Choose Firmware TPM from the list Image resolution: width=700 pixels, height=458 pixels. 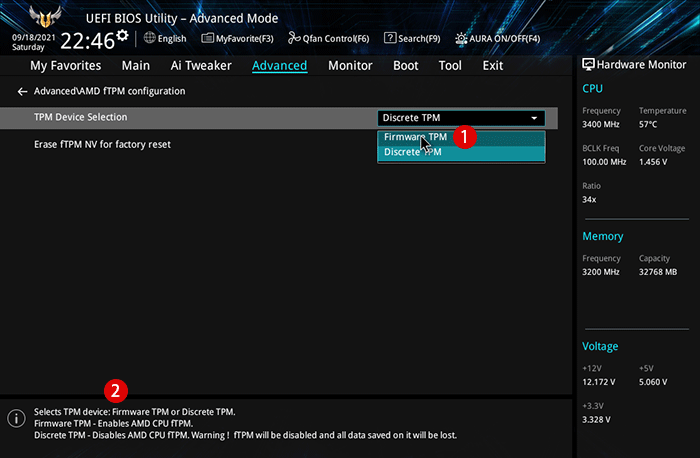[x=461, y=137]
